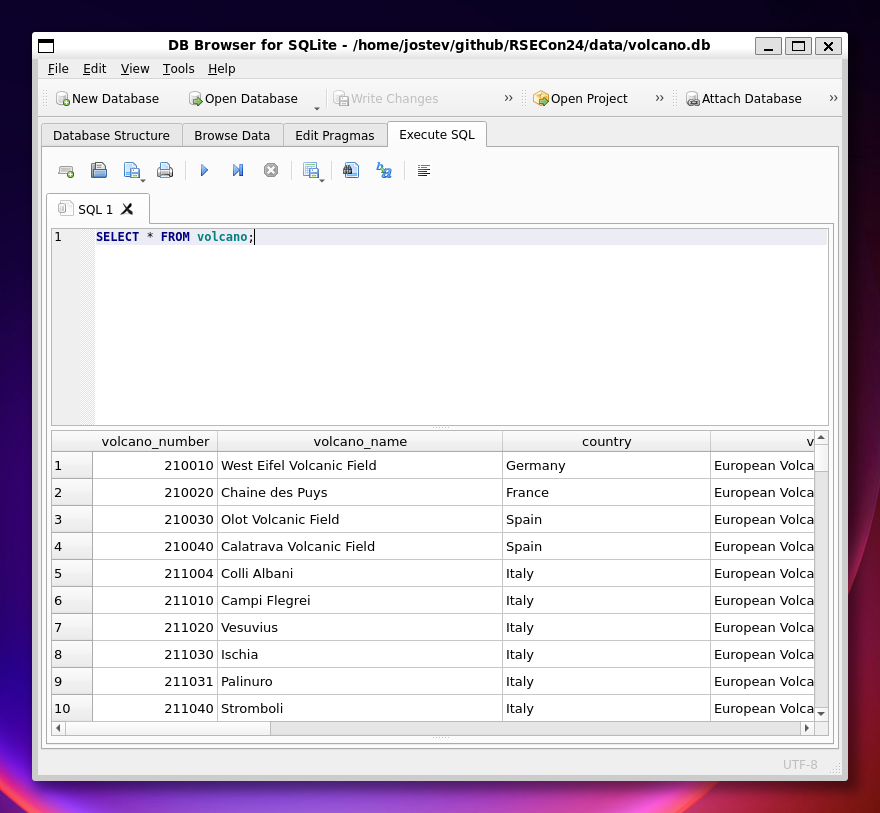Execute the current line only
880x813 pixels.
(238, 171)
